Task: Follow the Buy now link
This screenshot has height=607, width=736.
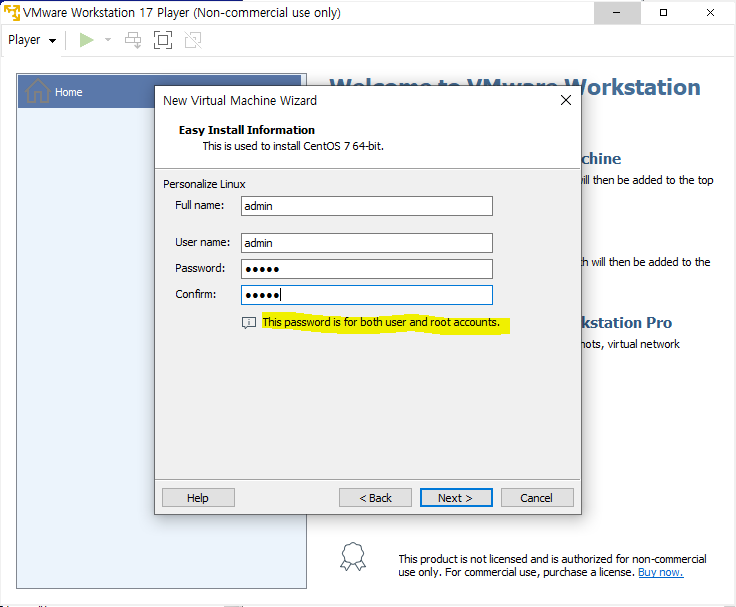Action: coord(660,572)
